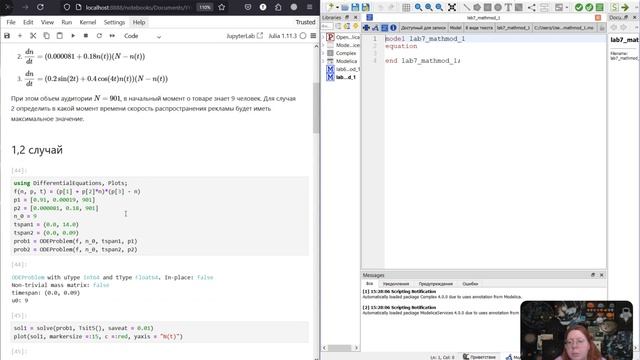Image resolution: width=640 pixels, height=360 pixels.
Task: Switch to the Welcome perspective tab
Action: (x=480, y=357)
